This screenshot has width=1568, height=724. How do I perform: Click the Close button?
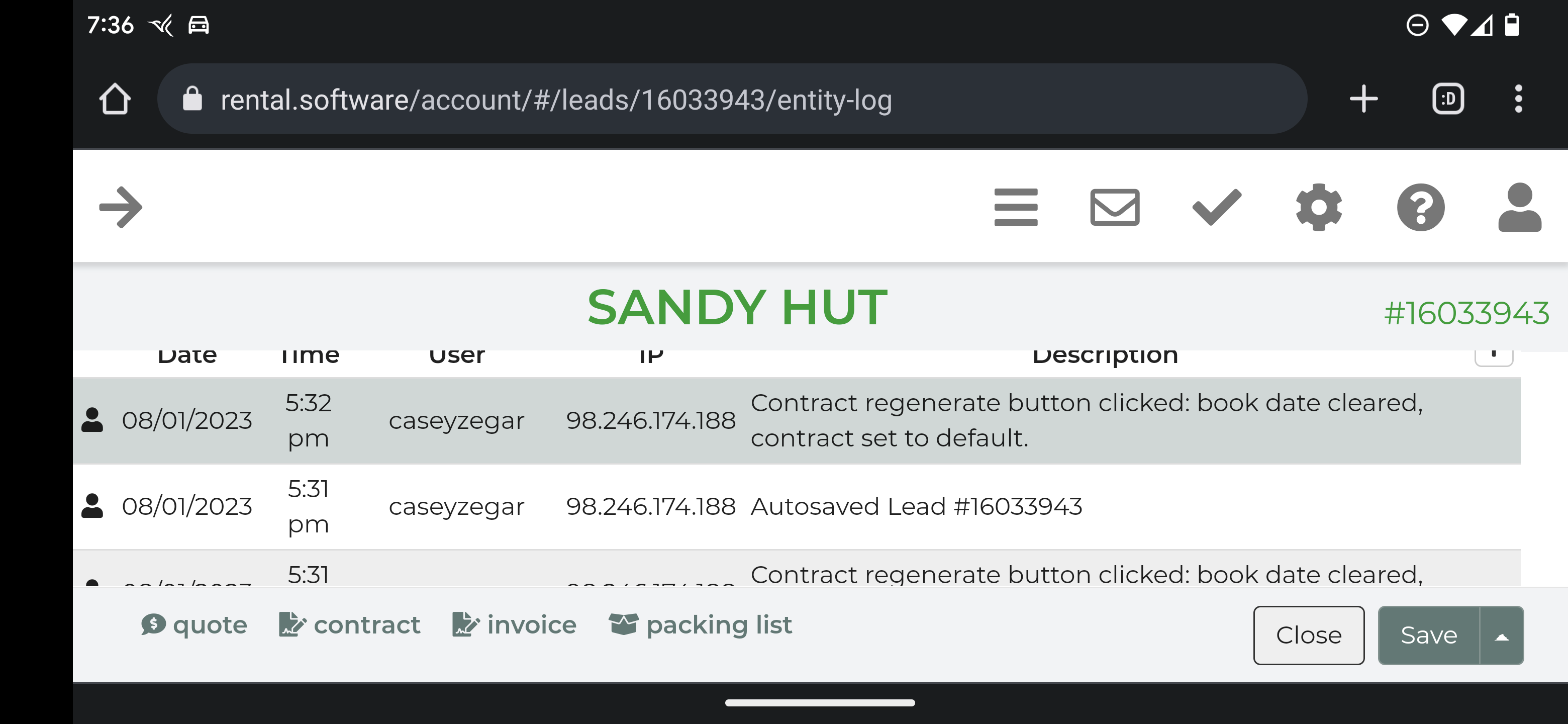[1308, 635]
